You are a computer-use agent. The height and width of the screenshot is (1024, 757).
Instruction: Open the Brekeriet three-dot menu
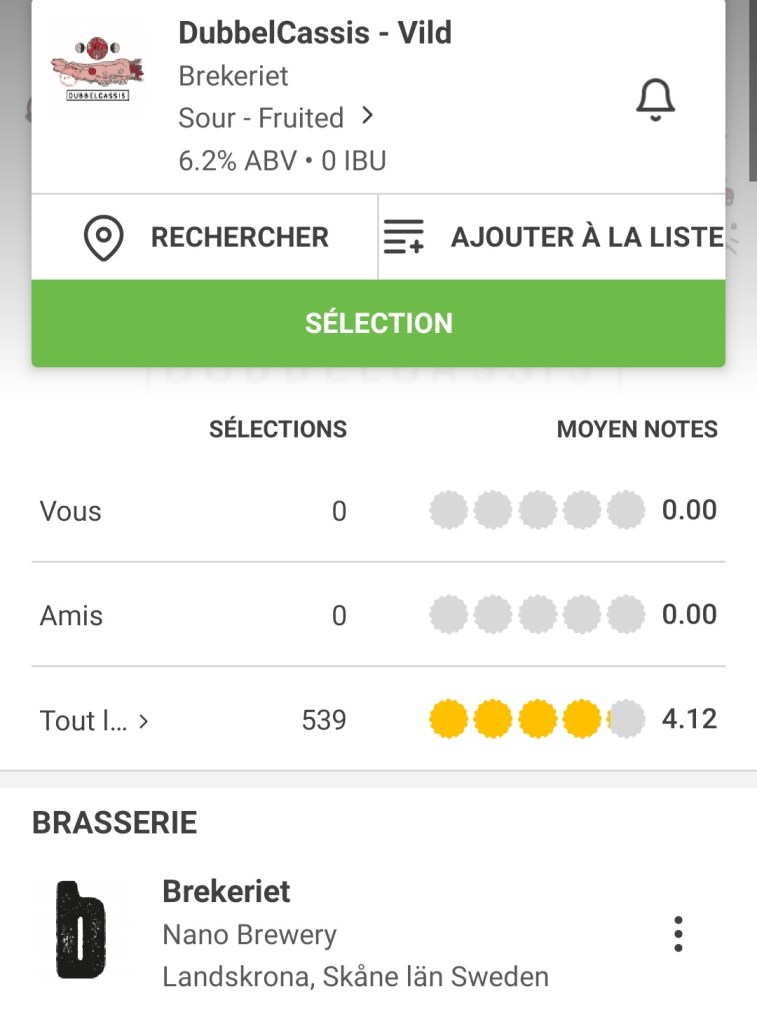point(678,934)
